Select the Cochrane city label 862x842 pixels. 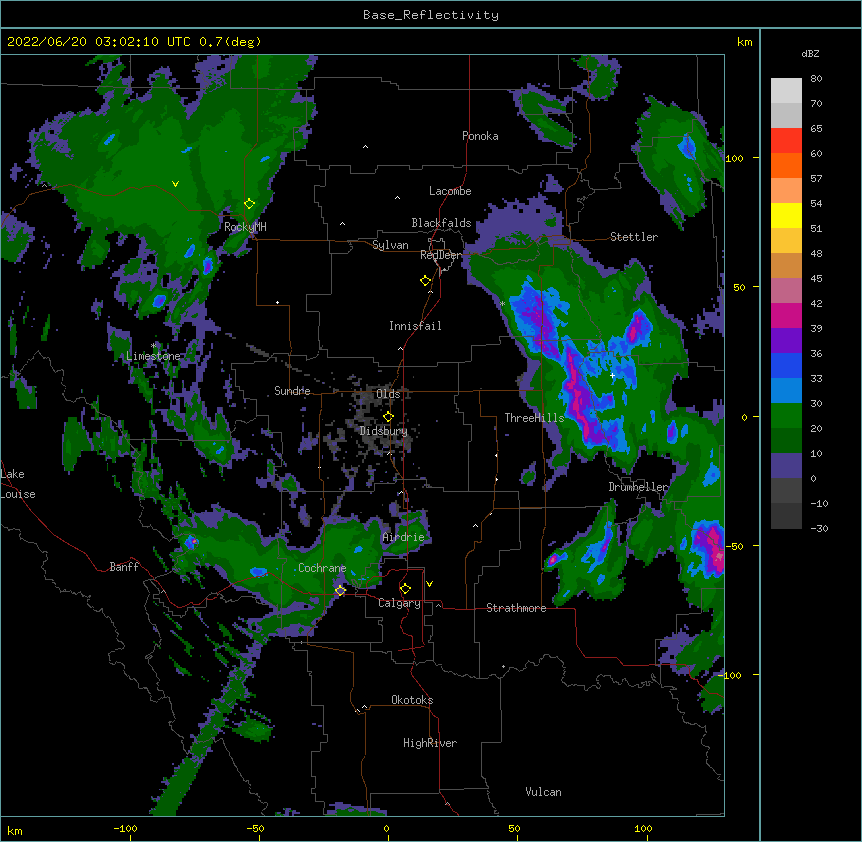tap(322, 568)
